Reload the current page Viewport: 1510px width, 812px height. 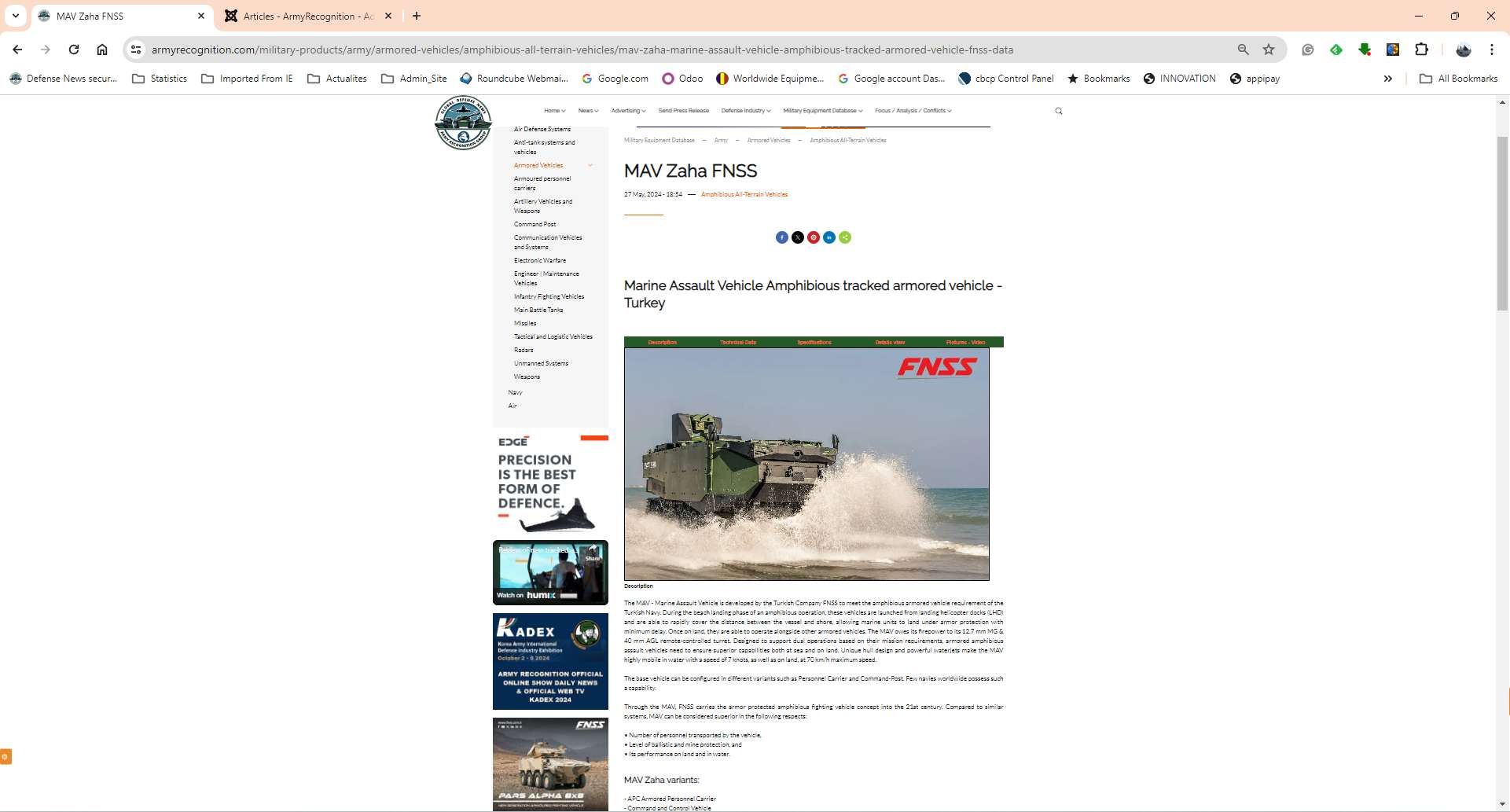(x=74, y=50)
